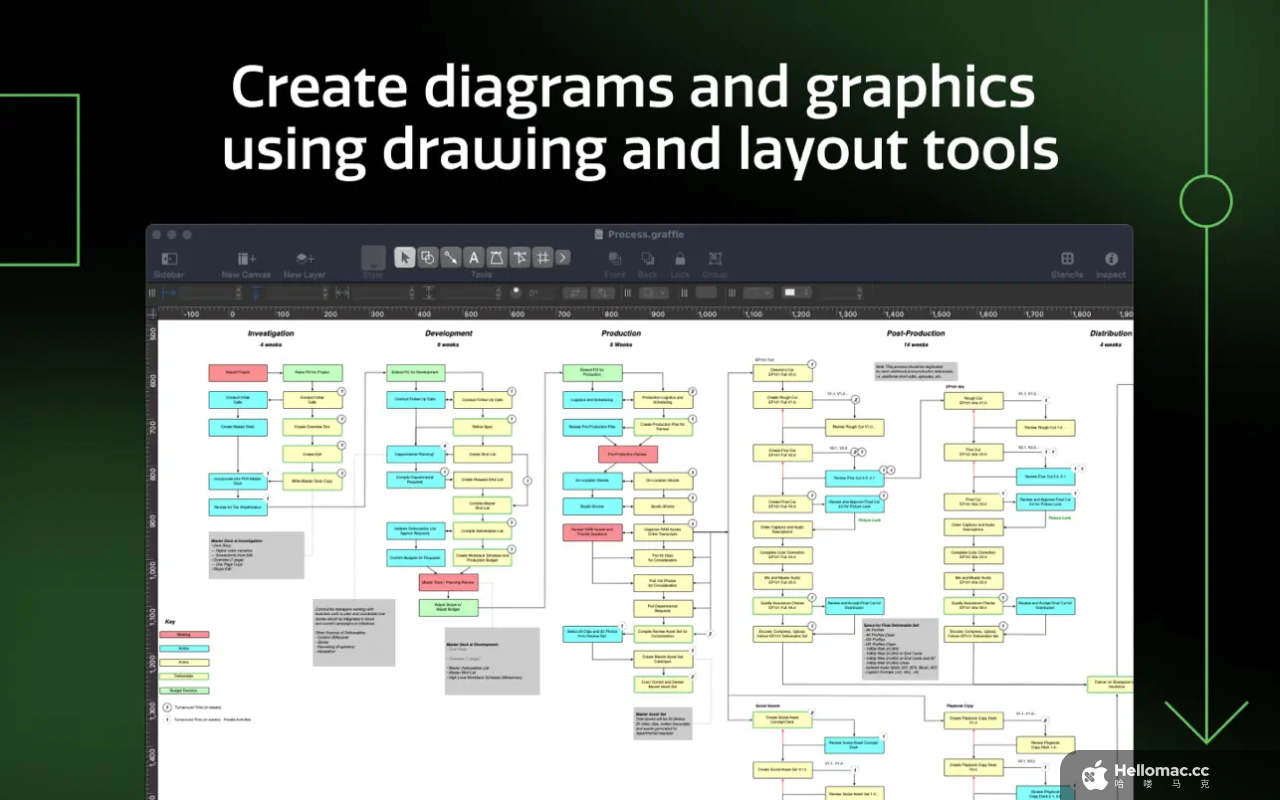The width and height of the screenshot is (1280, 800).
Task: Select the Confirm Budgets for Requests box
Action: pyautogui.click(x=416, y=558)
